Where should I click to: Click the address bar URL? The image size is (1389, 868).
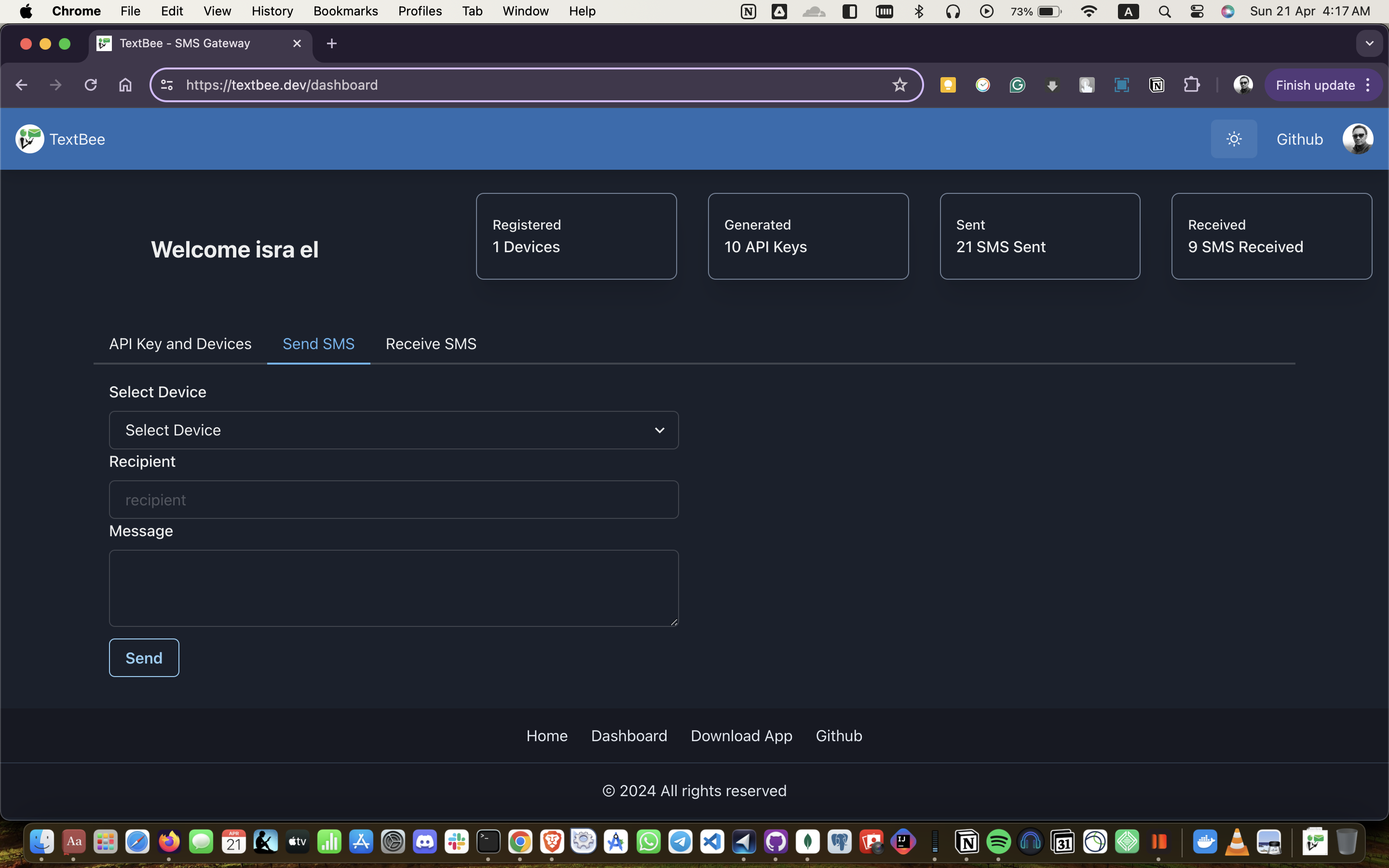282,85
